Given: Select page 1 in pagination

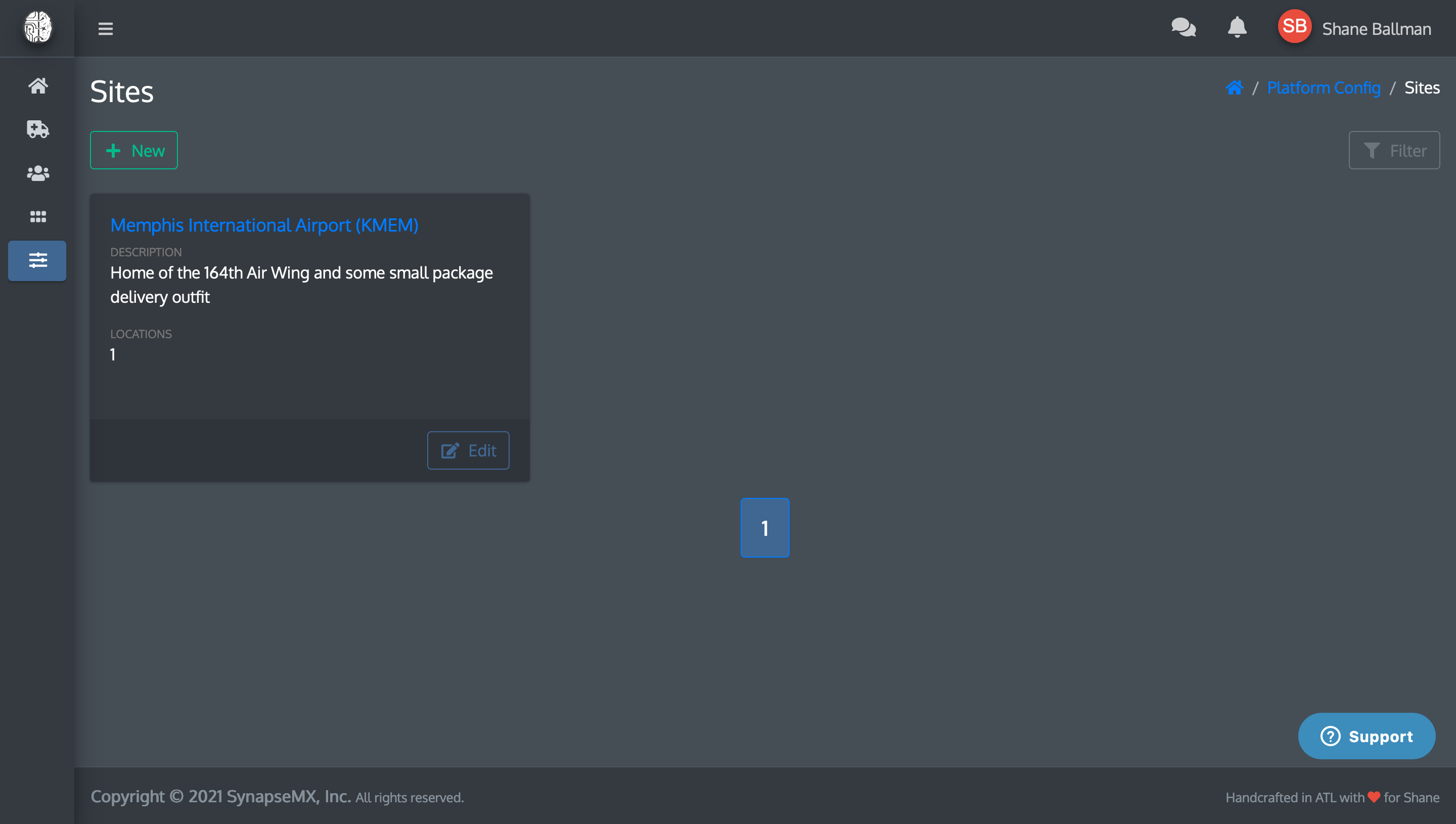Looking at the screenshot, I should point(764,527).
